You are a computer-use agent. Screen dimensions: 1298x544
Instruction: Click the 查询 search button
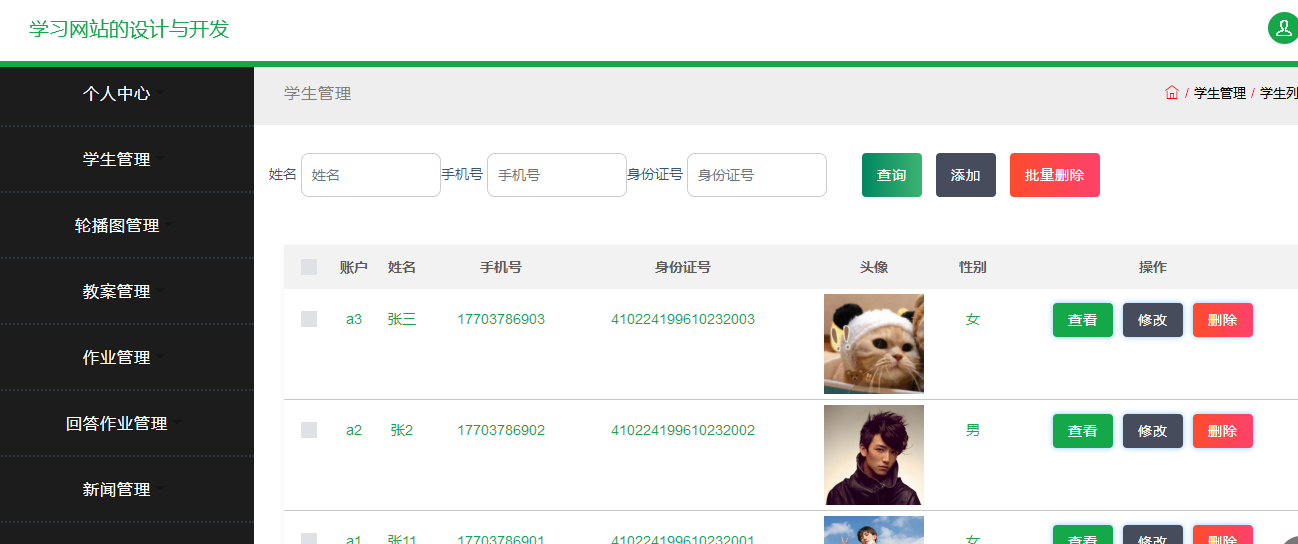(892, 175)
